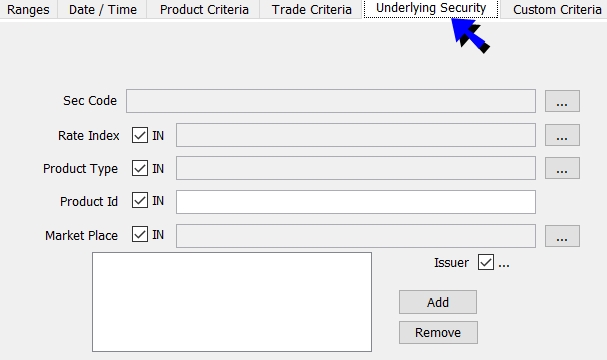The image size is (607, 360).
Task: Click the ellipsis next to Issuer checkbox
Action: coord(504,263)
